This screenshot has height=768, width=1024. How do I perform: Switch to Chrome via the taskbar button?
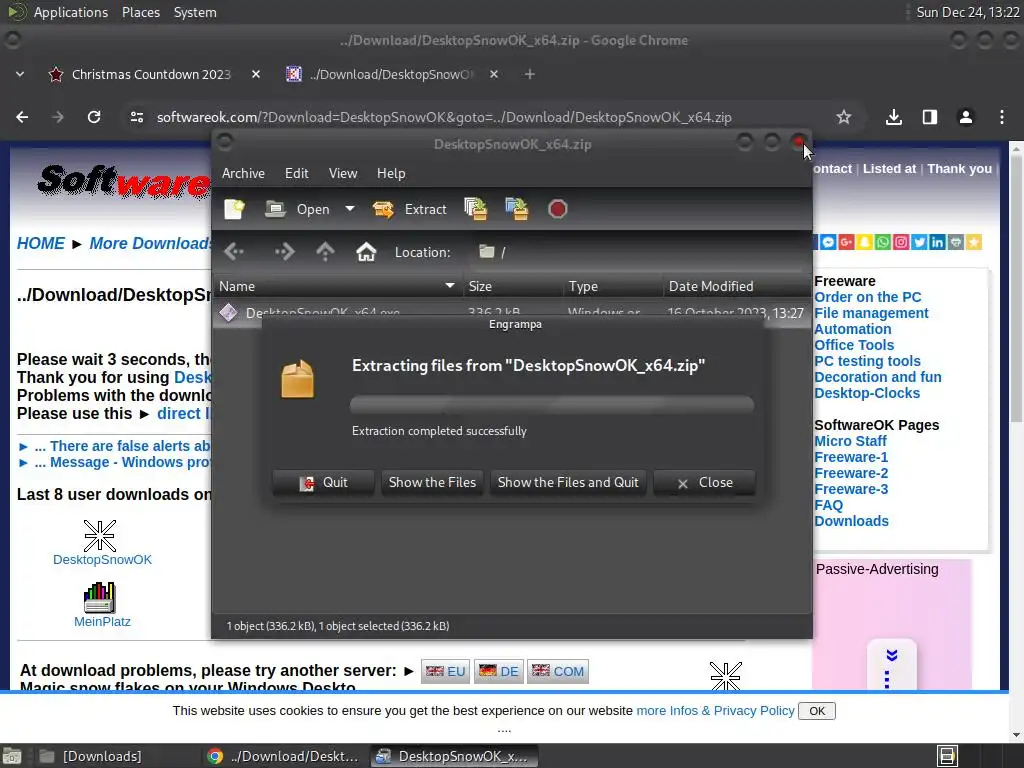pos(283,756)
